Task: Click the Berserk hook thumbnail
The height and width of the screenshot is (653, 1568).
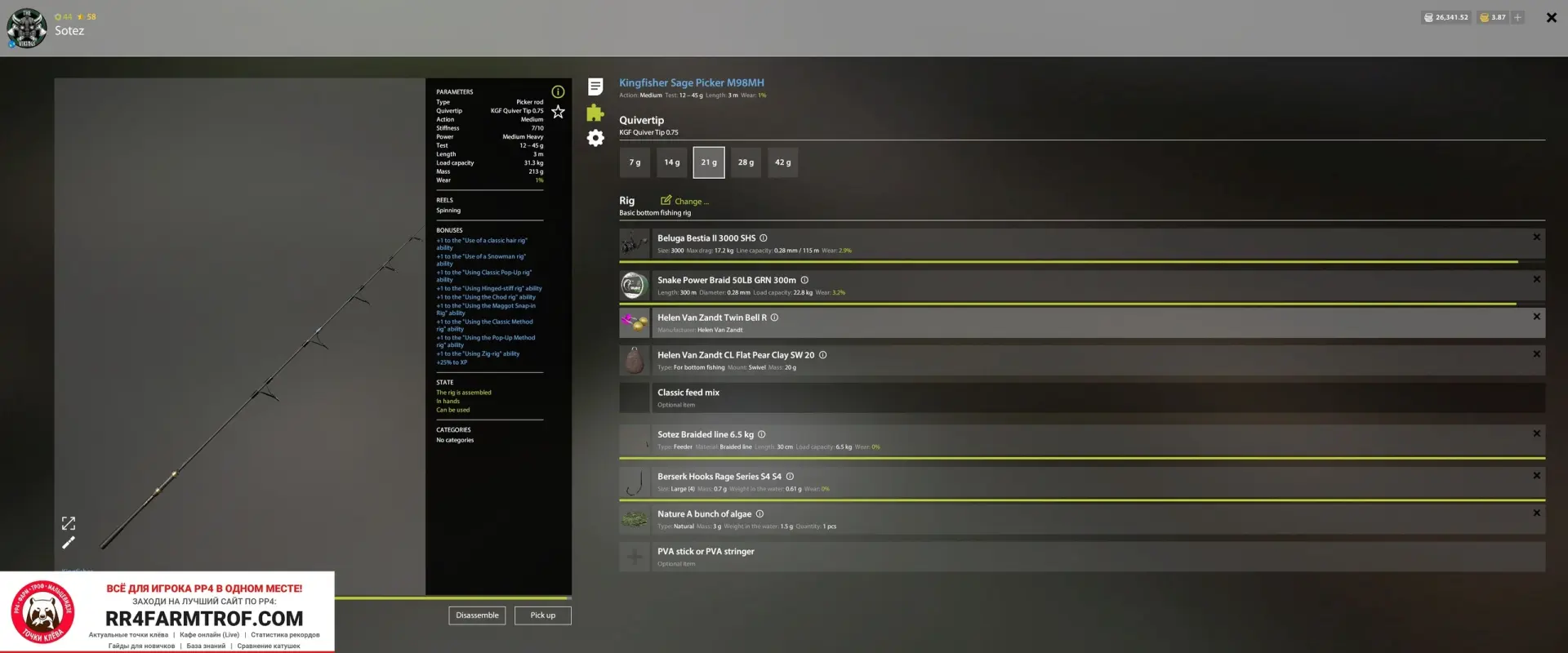Action: coord(635,482)
